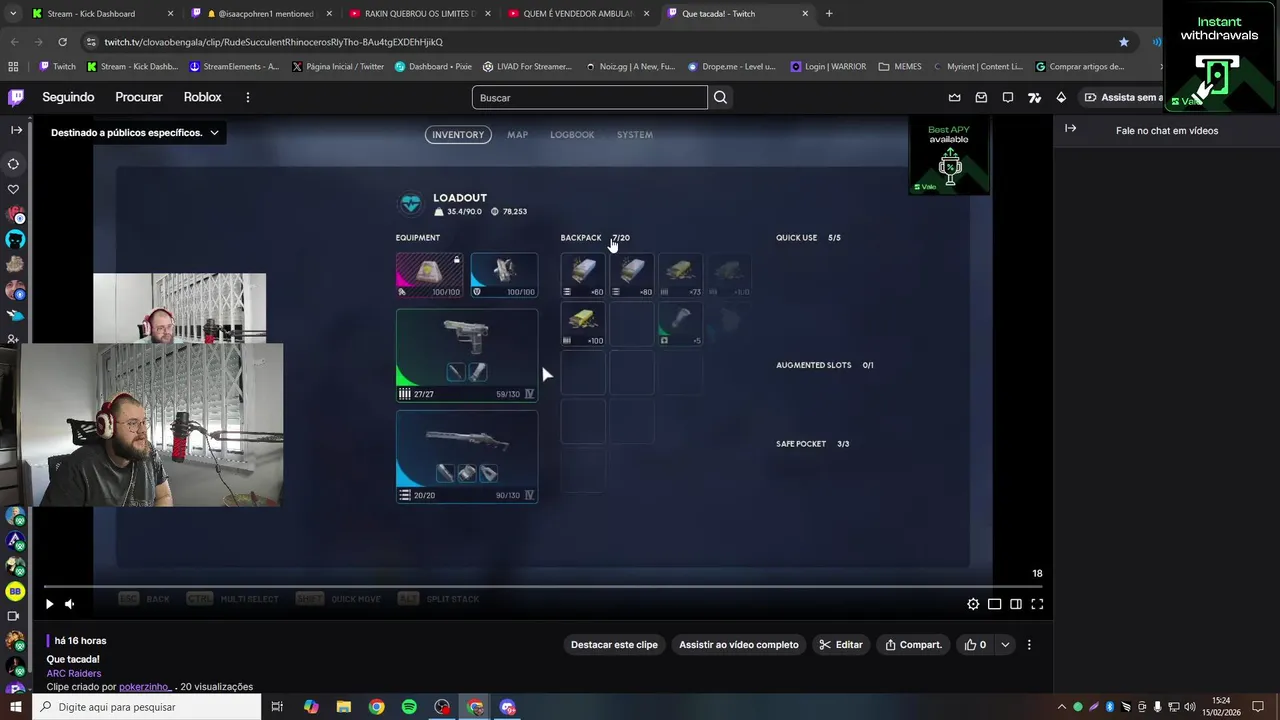Open 'Login | WARRIOR' bookmark

tap(829, 67)
